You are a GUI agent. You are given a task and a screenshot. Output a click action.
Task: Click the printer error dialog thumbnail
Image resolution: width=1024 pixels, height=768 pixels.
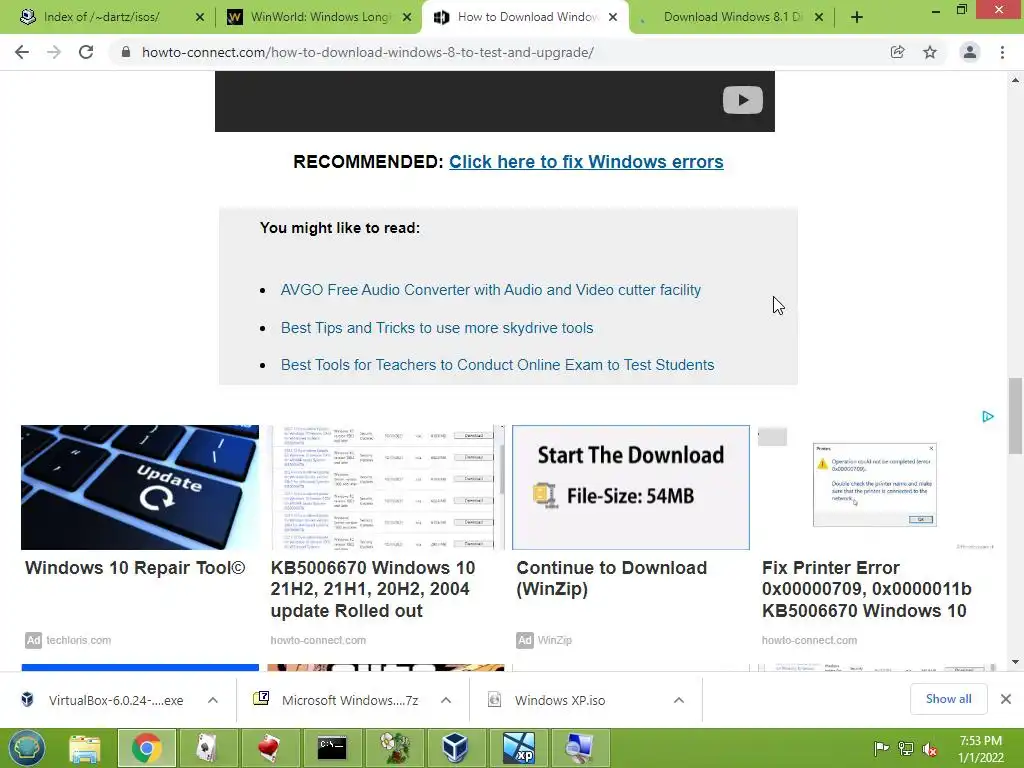tap(876, 487)
